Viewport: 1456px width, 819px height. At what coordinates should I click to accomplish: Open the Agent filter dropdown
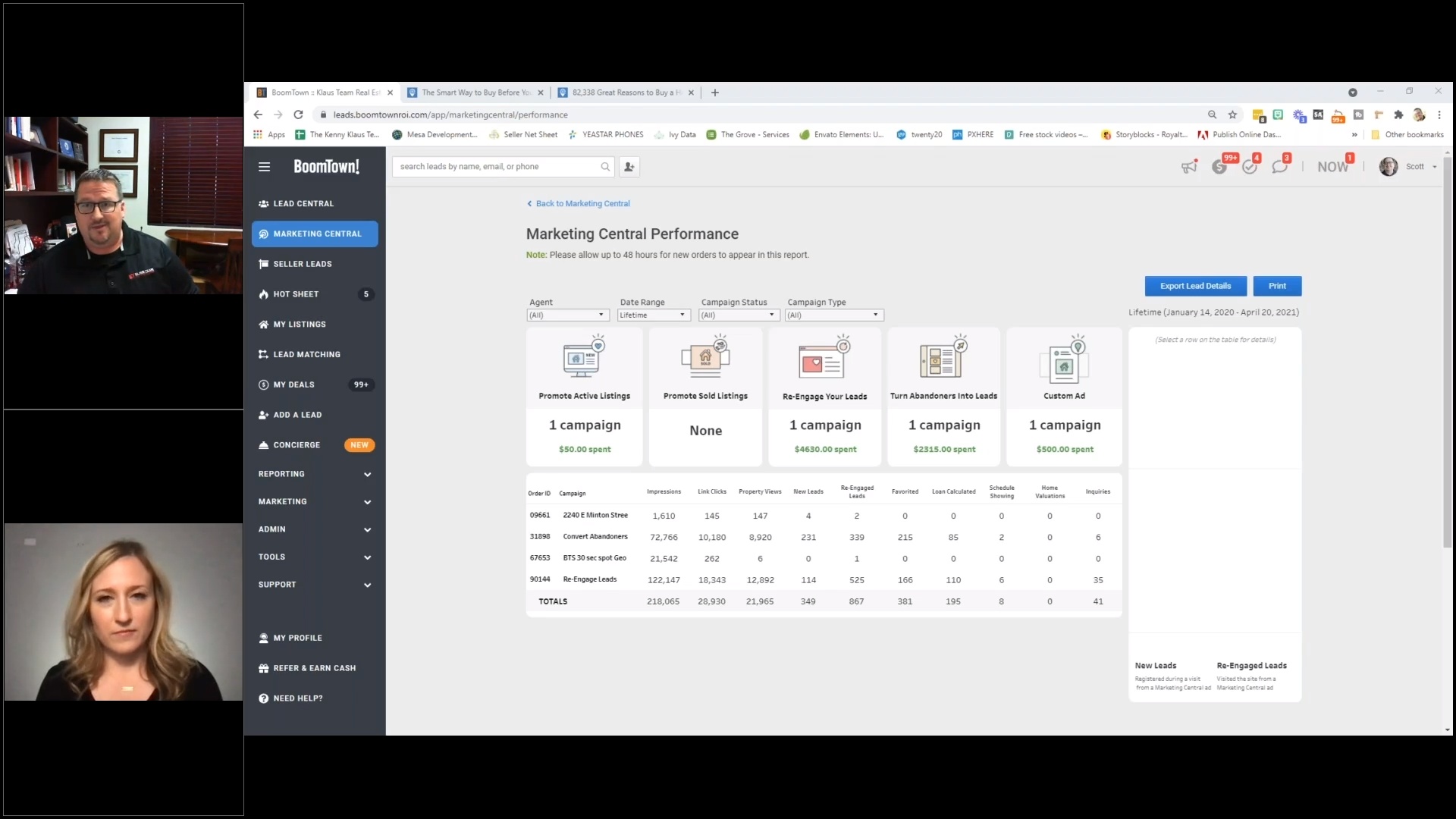568,315
